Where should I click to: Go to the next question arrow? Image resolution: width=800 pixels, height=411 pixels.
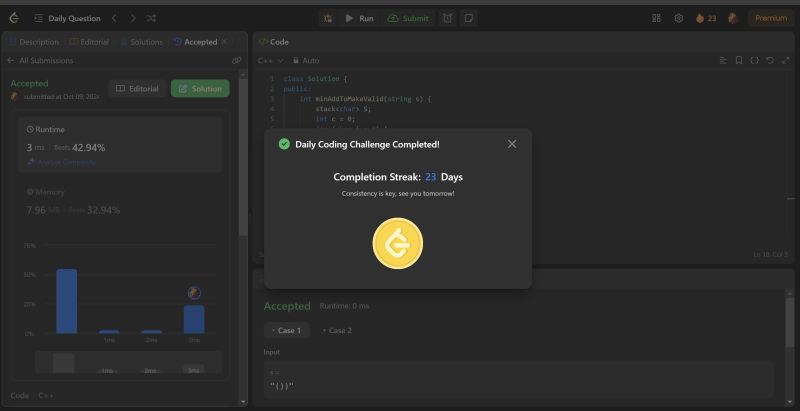[x=133, y=18]
